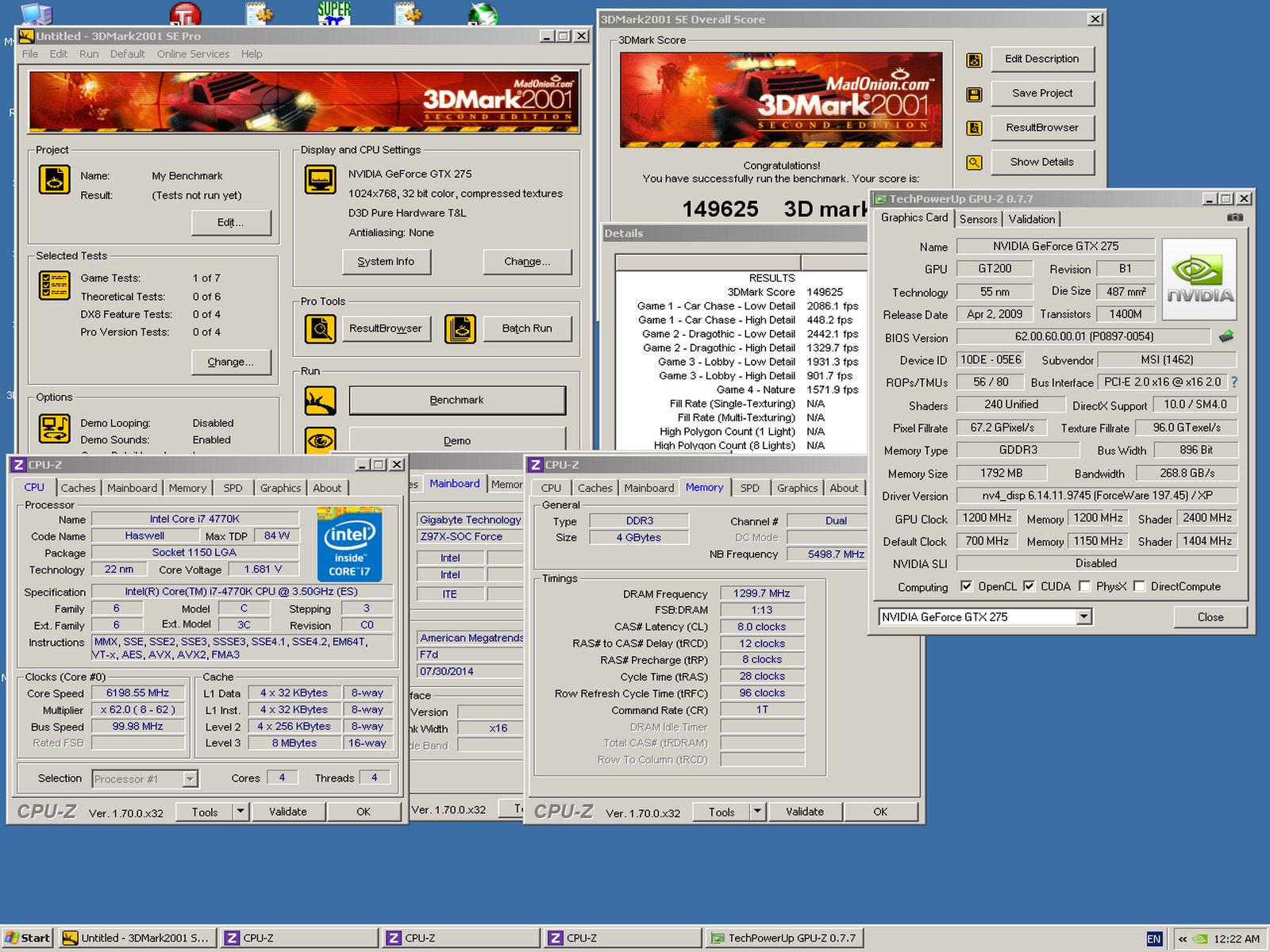
Task: Click the Edit Description icon in score window
Action: tap(974, 59)
